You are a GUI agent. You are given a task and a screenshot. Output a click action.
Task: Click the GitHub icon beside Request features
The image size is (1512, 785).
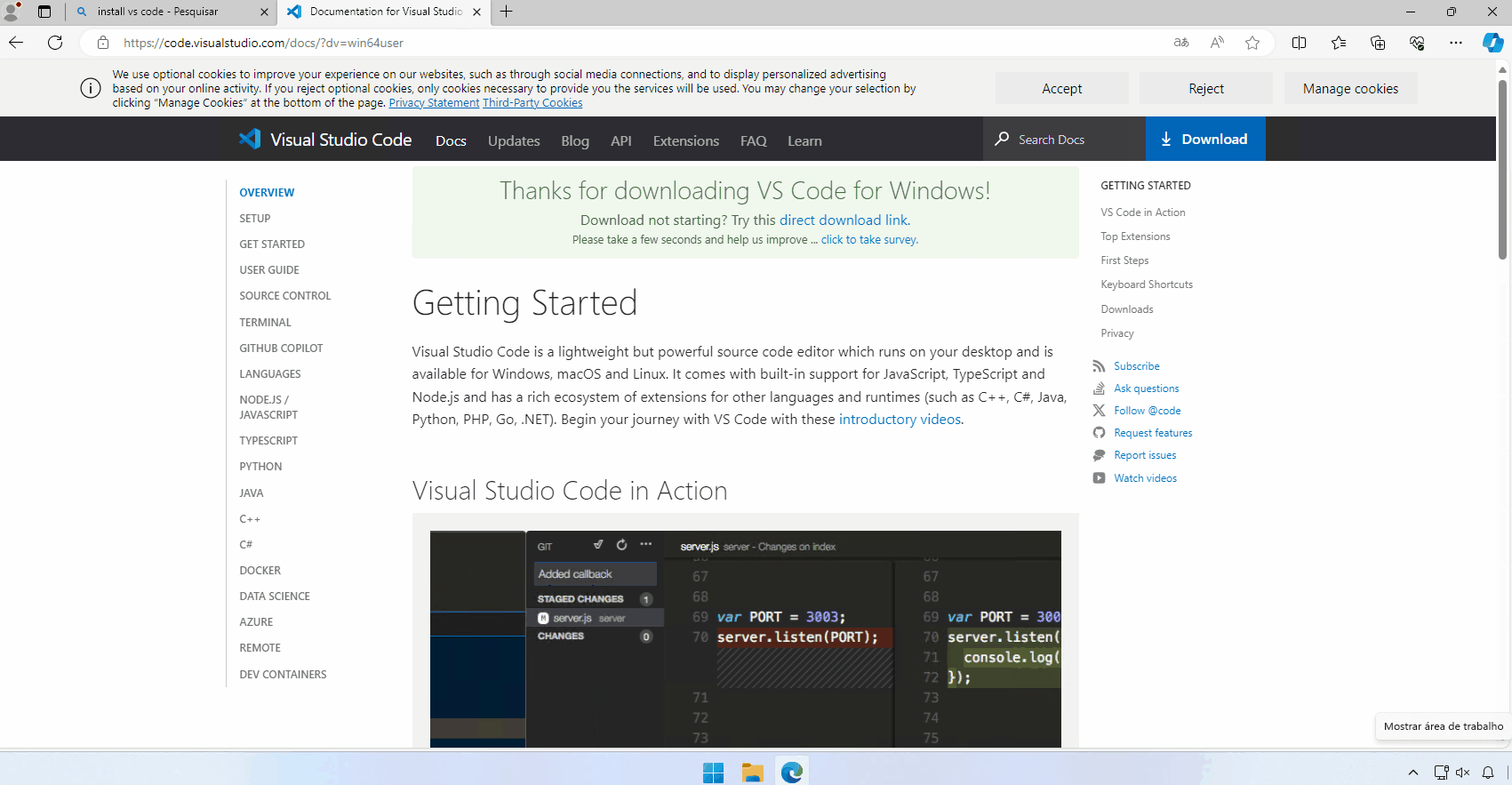(x=1100, y=433)
